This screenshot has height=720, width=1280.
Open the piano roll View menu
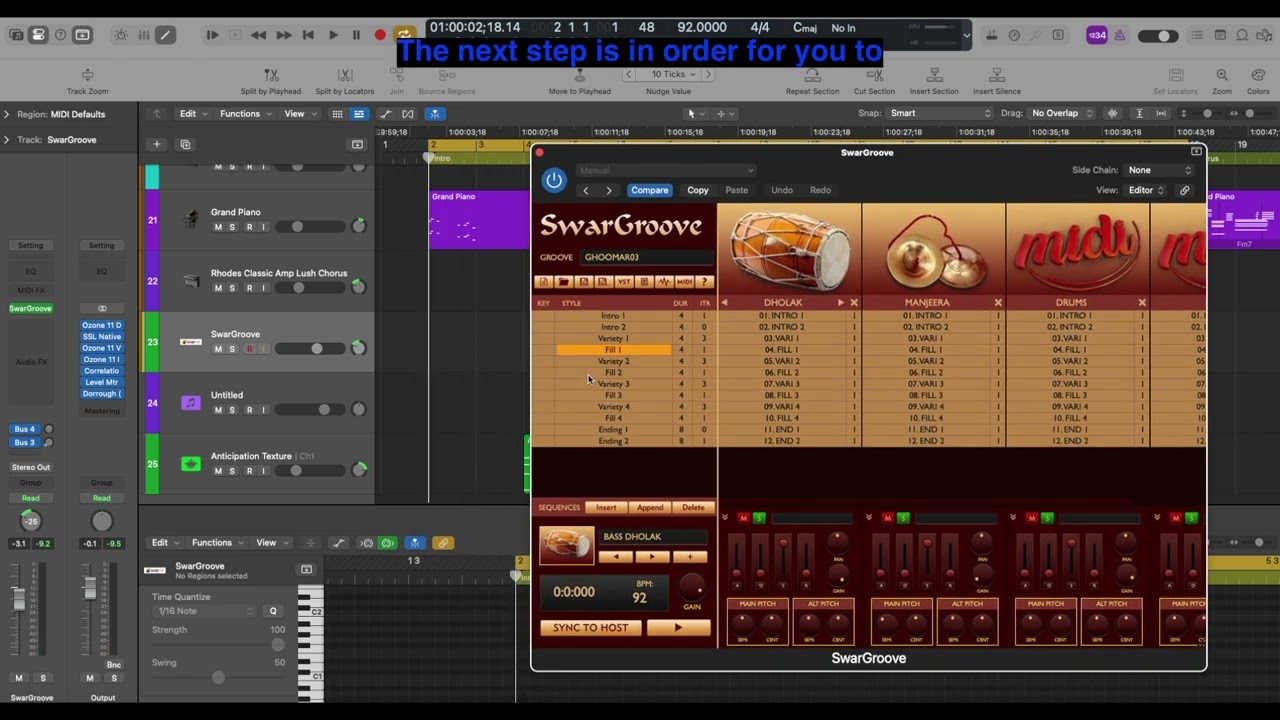[x=270, y=543]
